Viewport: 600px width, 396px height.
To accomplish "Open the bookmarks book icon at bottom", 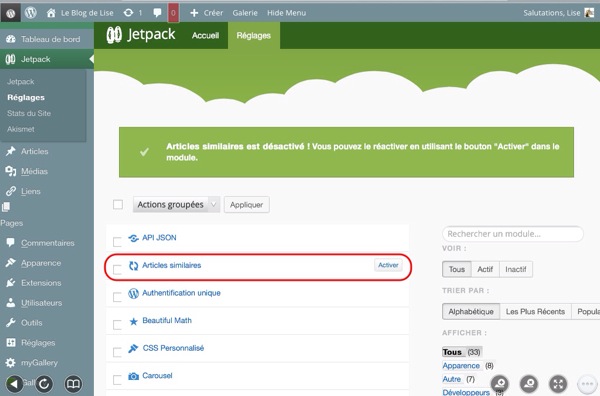I will [x=73, y=384].
